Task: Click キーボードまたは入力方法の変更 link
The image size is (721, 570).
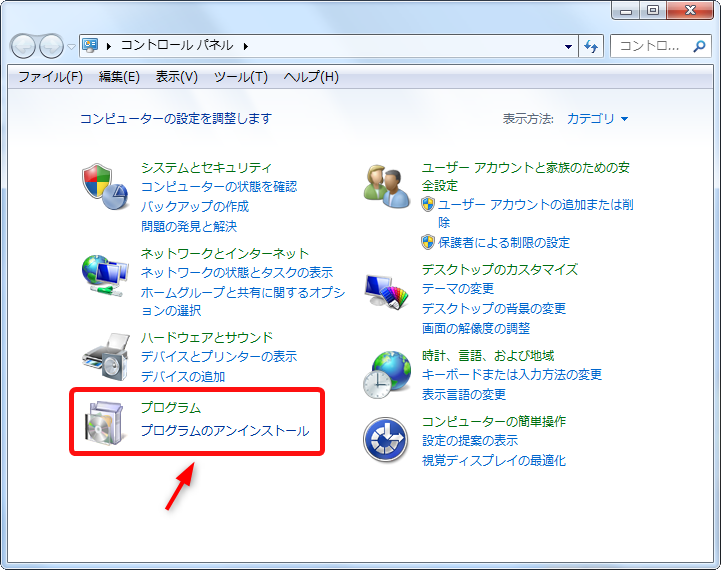Action: [512, 375]
